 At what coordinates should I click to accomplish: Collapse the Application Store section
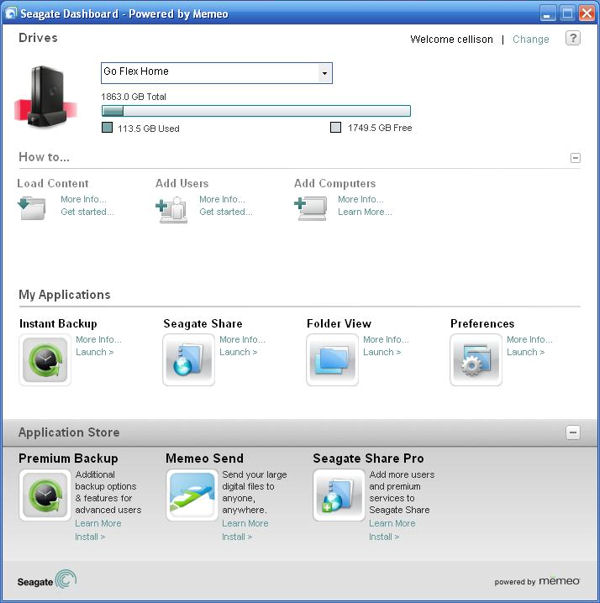click(x=573, y=432)
